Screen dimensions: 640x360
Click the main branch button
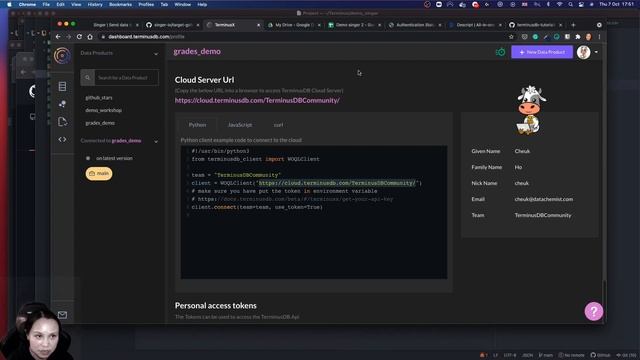click(99, 173)
